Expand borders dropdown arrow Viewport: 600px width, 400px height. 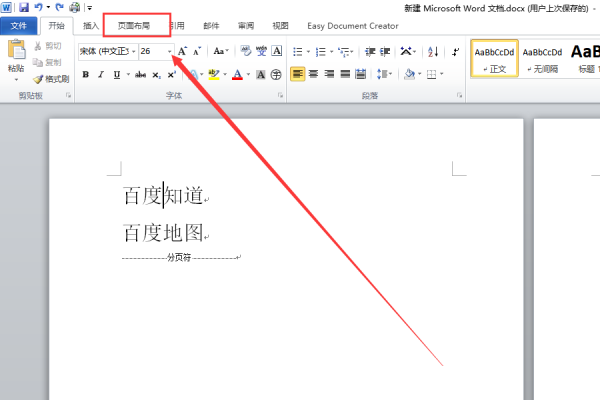pyautogui.click(x=442, y=74)
